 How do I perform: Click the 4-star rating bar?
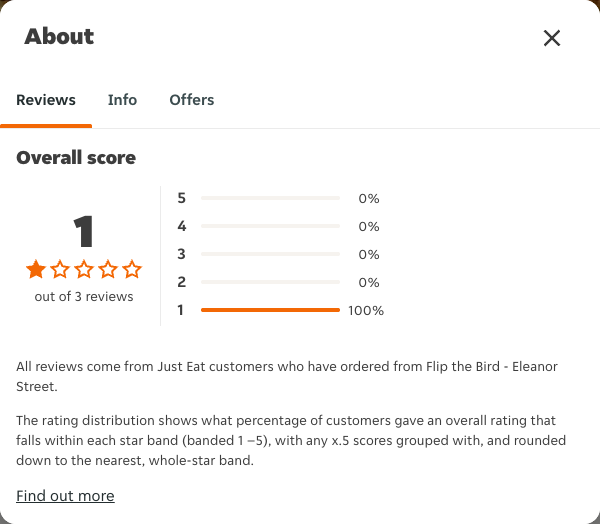[x=271, y=226]
